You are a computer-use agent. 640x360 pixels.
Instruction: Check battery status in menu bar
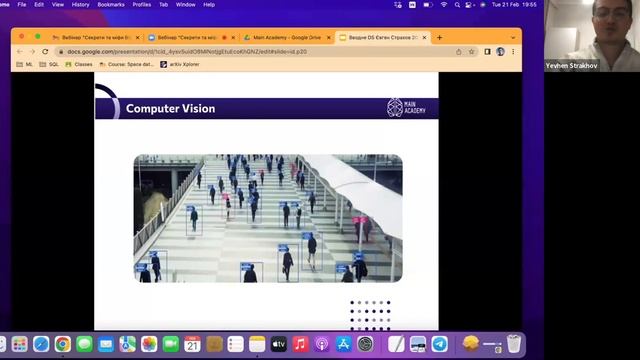coord(428,5)
